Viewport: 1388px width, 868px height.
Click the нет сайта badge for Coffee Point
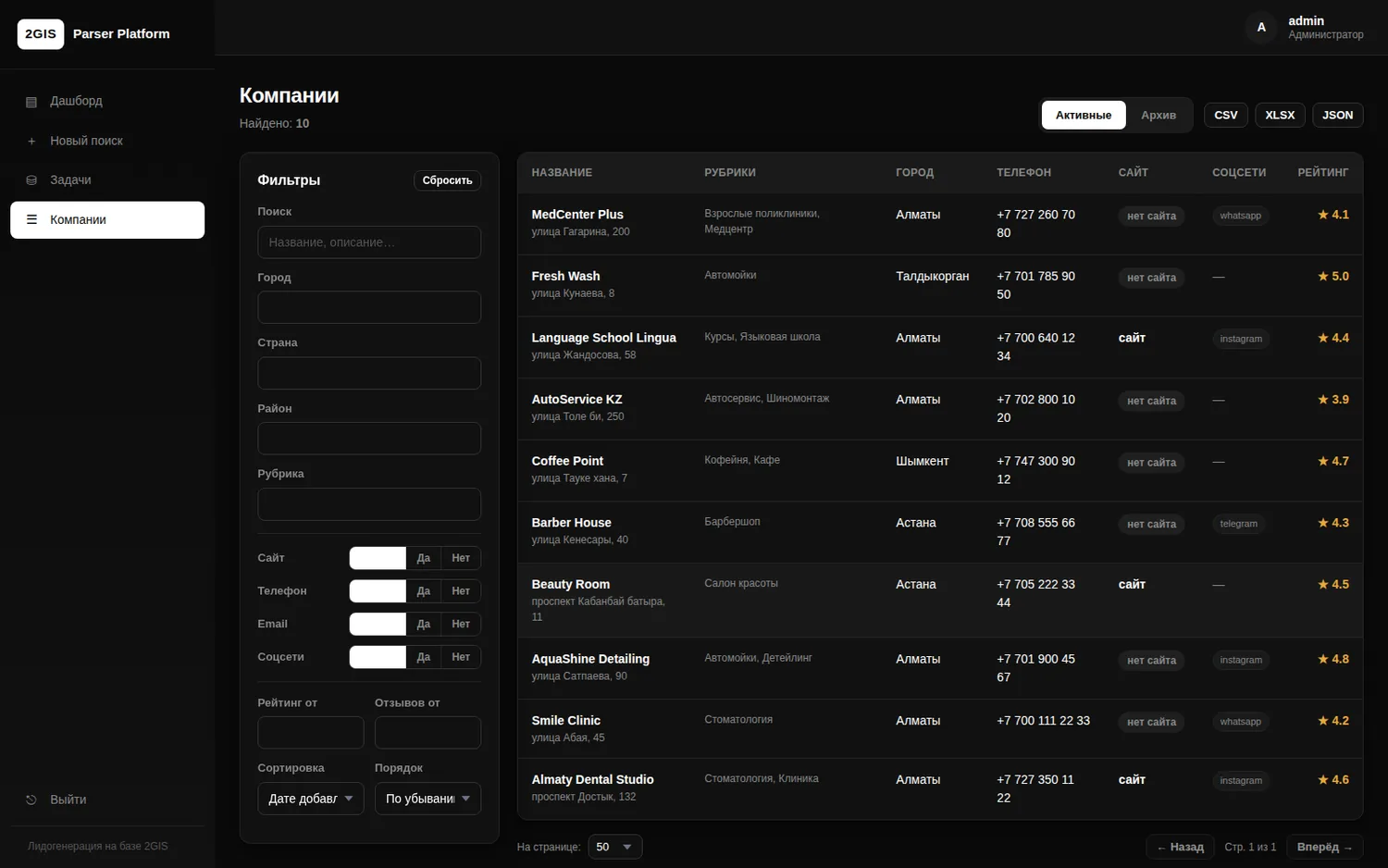pyautogui.click(x=1151, y=463)
